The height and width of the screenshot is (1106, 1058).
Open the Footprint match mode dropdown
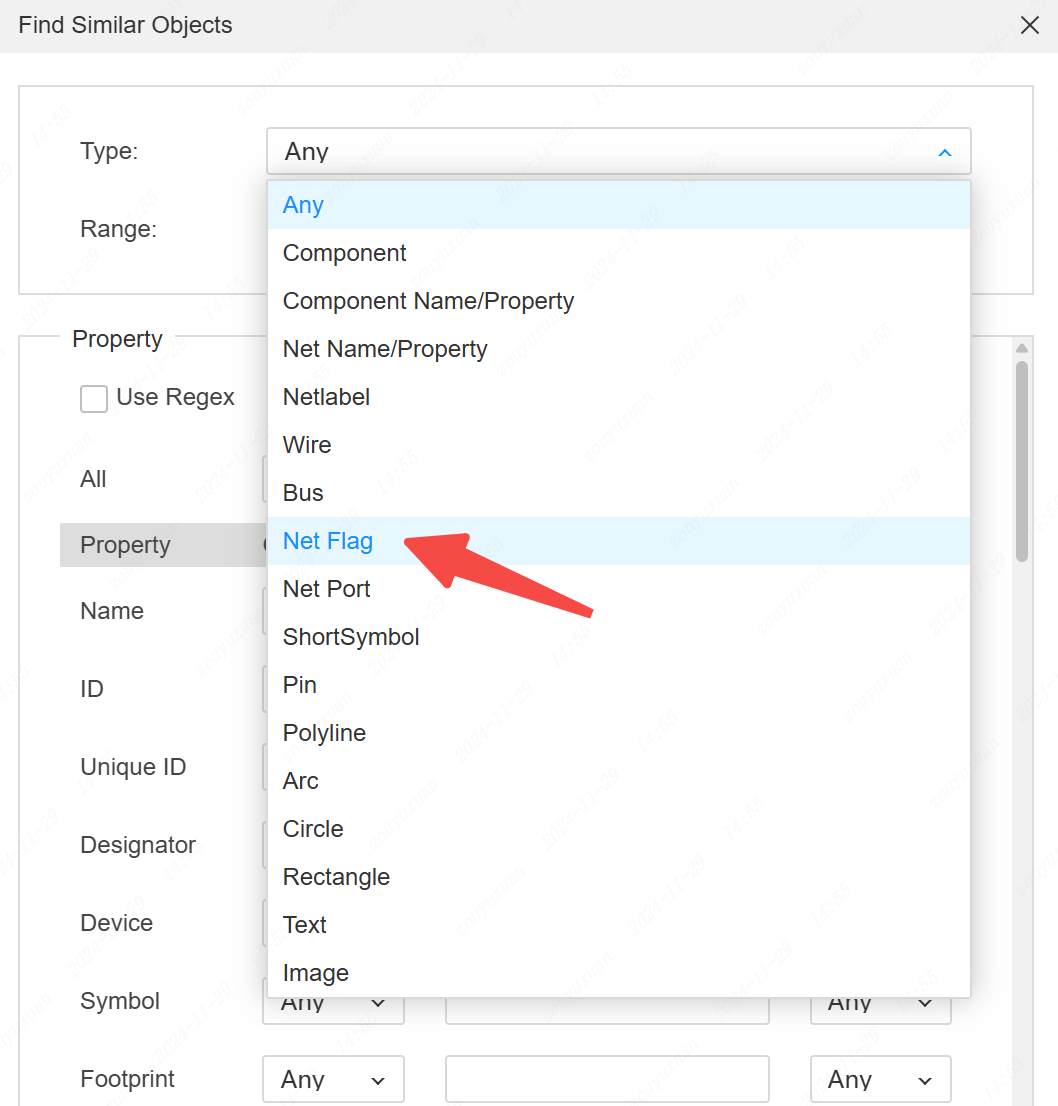coord(333,1080)
